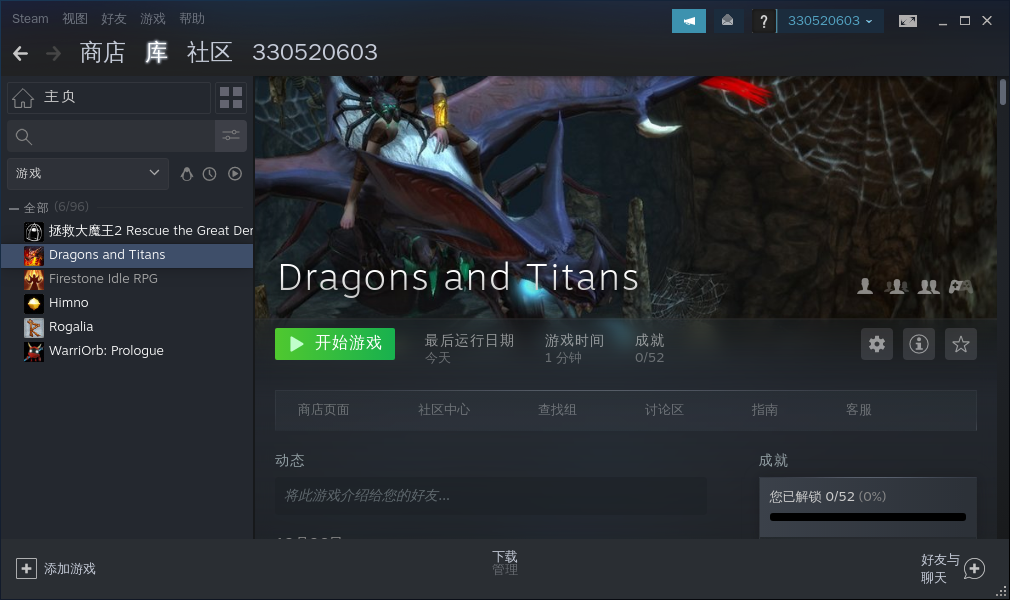Click the home icon beside 主页
The height and width of the screenshot is (600, 1010).
point(23,97)
